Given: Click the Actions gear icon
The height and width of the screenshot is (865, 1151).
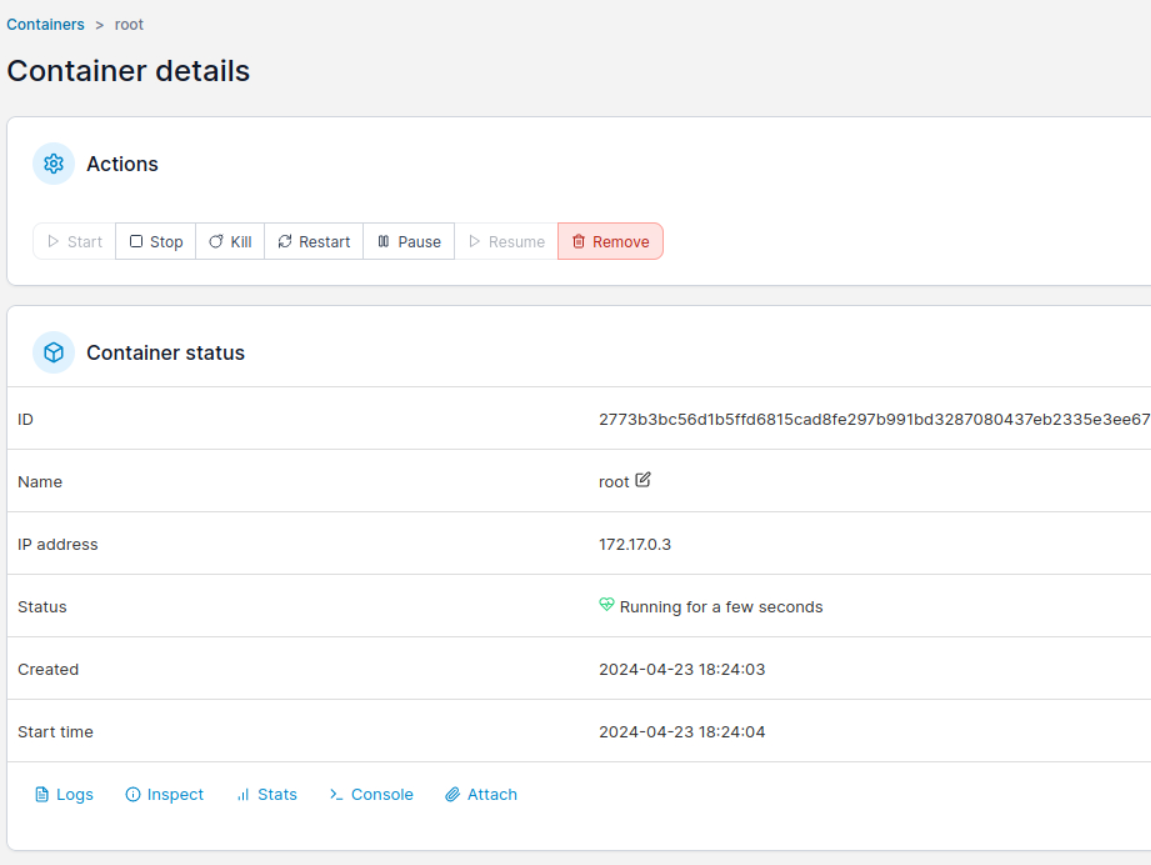Looking at the screenshot, I should [54, 164].
